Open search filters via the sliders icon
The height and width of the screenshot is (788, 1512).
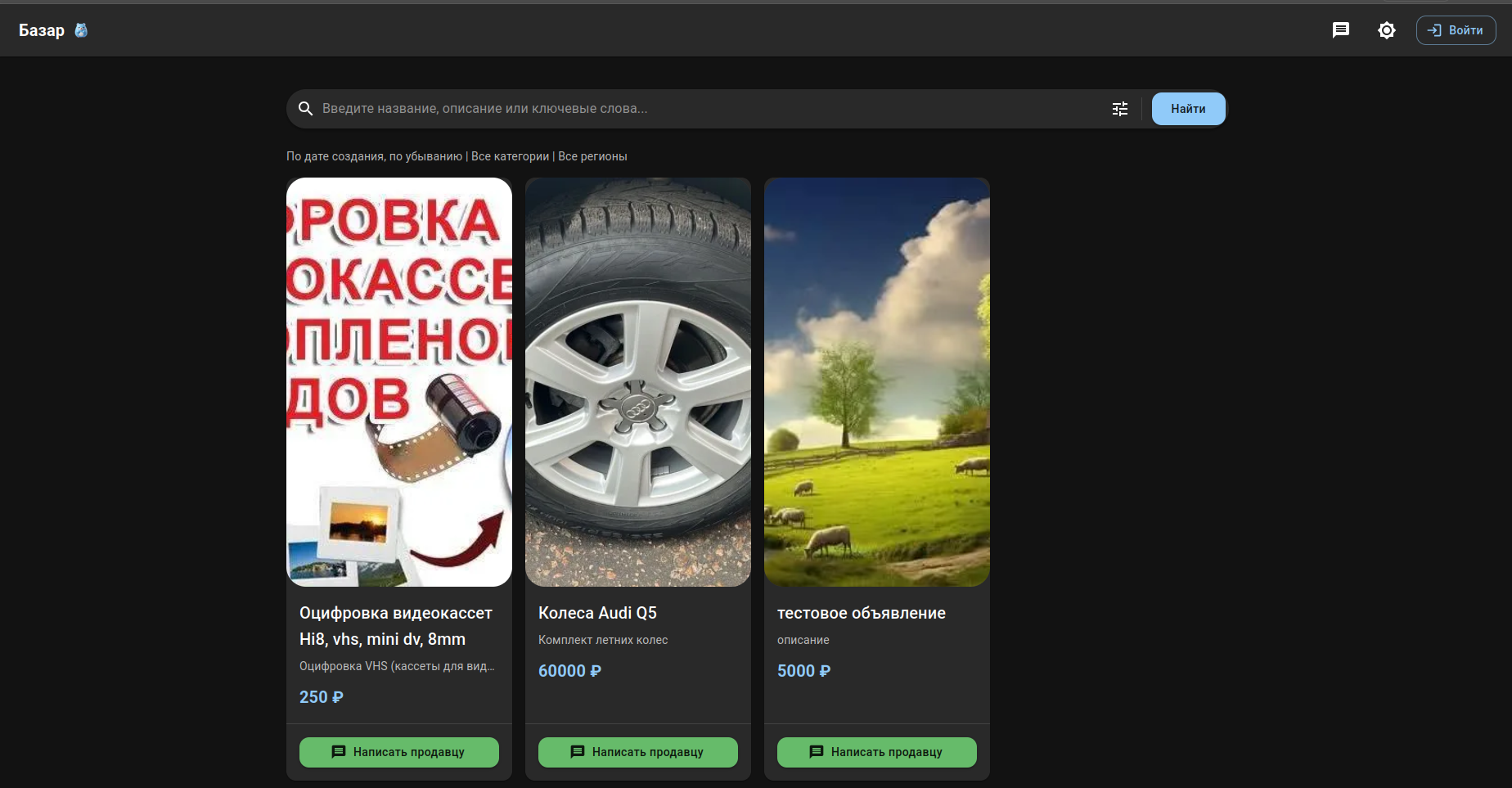pyautogui.click(x=1120, y=109)
